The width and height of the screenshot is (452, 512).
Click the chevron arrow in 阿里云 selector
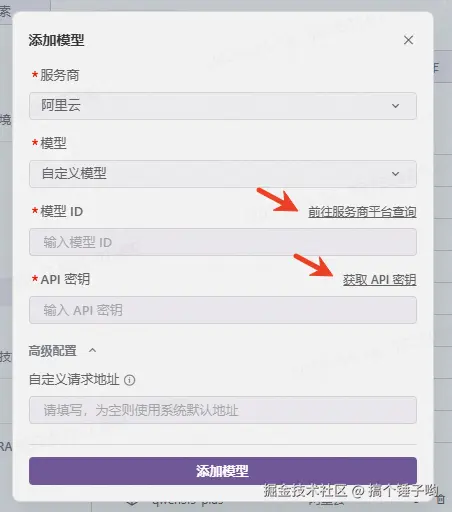click(395, 106)
